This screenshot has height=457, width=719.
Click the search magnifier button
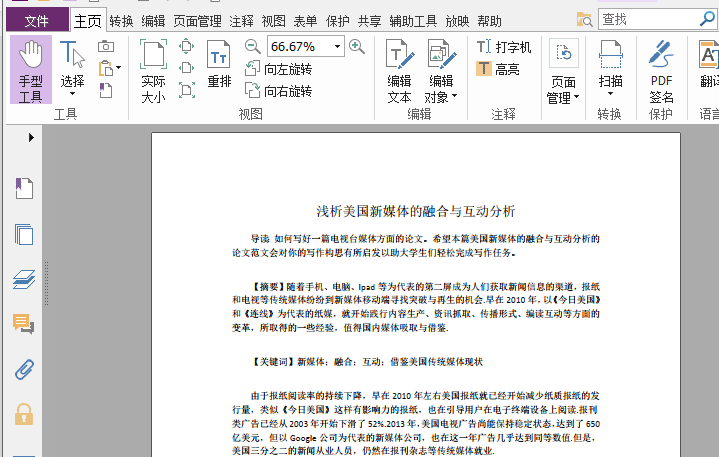tap(707, 19)
